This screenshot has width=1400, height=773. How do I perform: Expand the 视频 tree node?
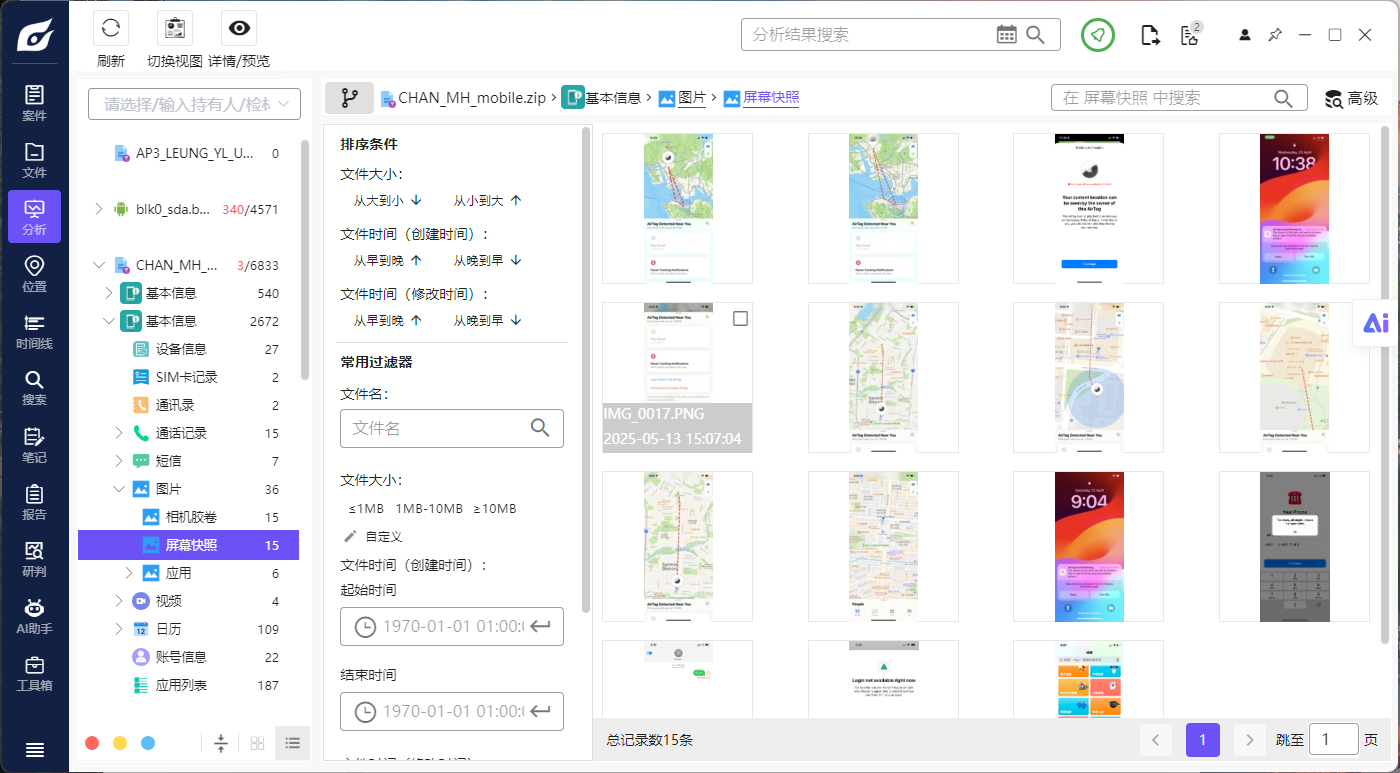(120, 601)
